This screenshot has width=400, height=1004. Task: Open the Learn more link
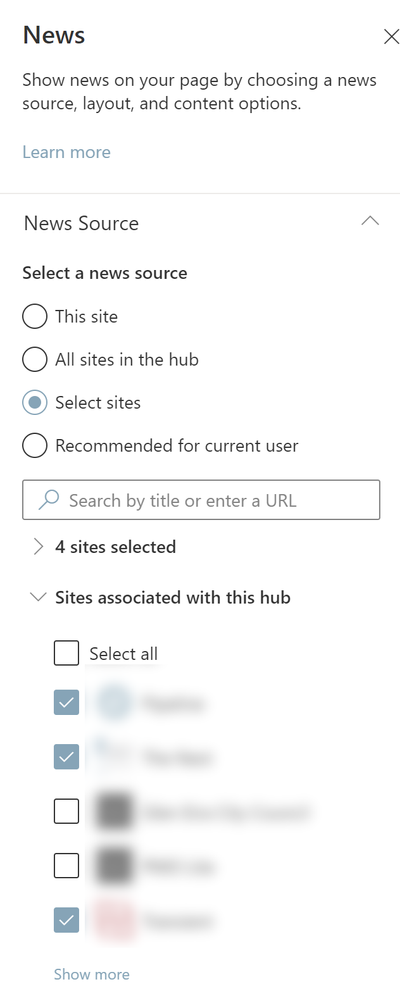pyautogui.click(x=67, y=152)
